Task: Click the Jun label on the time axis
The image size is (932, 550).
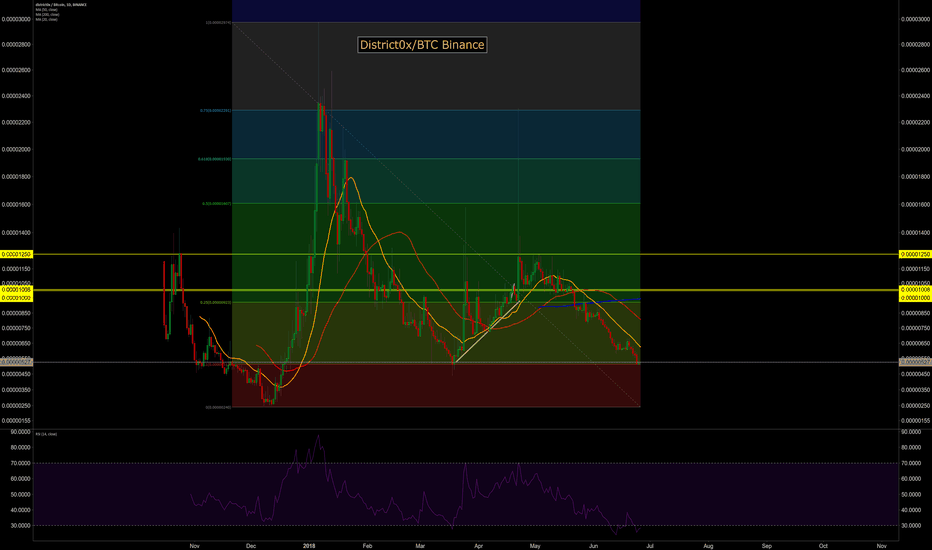Action: (593, 546)
